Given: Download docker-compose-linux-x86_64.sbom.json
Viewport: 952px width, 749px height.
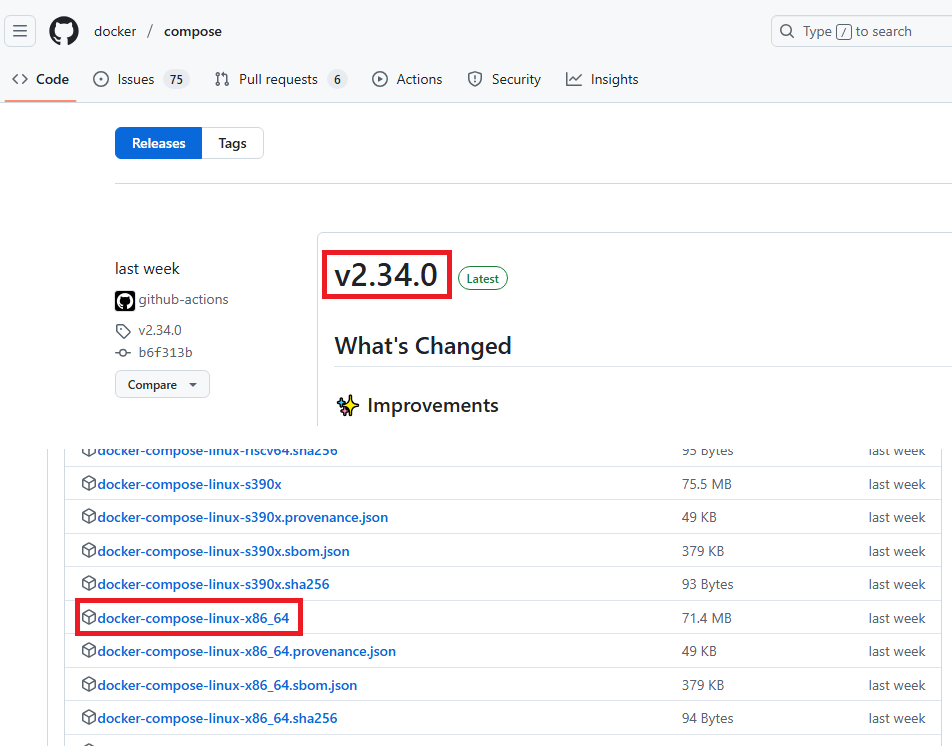Looking at the screenshot, I should [227, 685].
